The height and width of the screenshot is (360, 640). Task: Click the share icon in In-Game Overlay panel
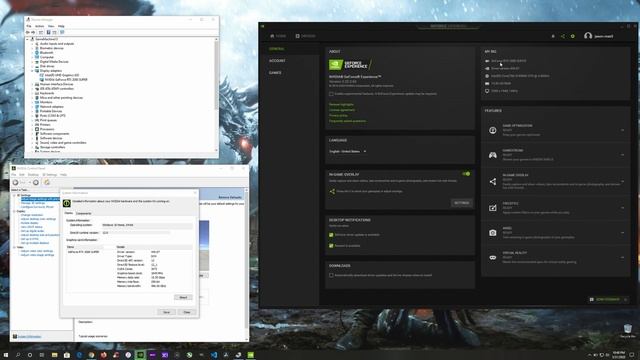tap(332, 191)
